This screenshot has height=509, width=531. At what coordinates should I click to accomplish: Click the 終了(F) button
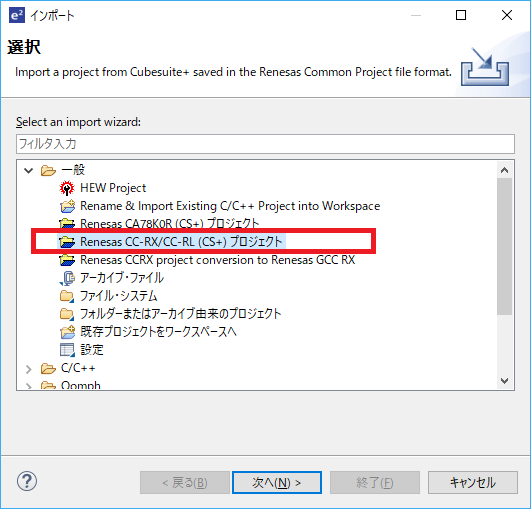point(375,483)
